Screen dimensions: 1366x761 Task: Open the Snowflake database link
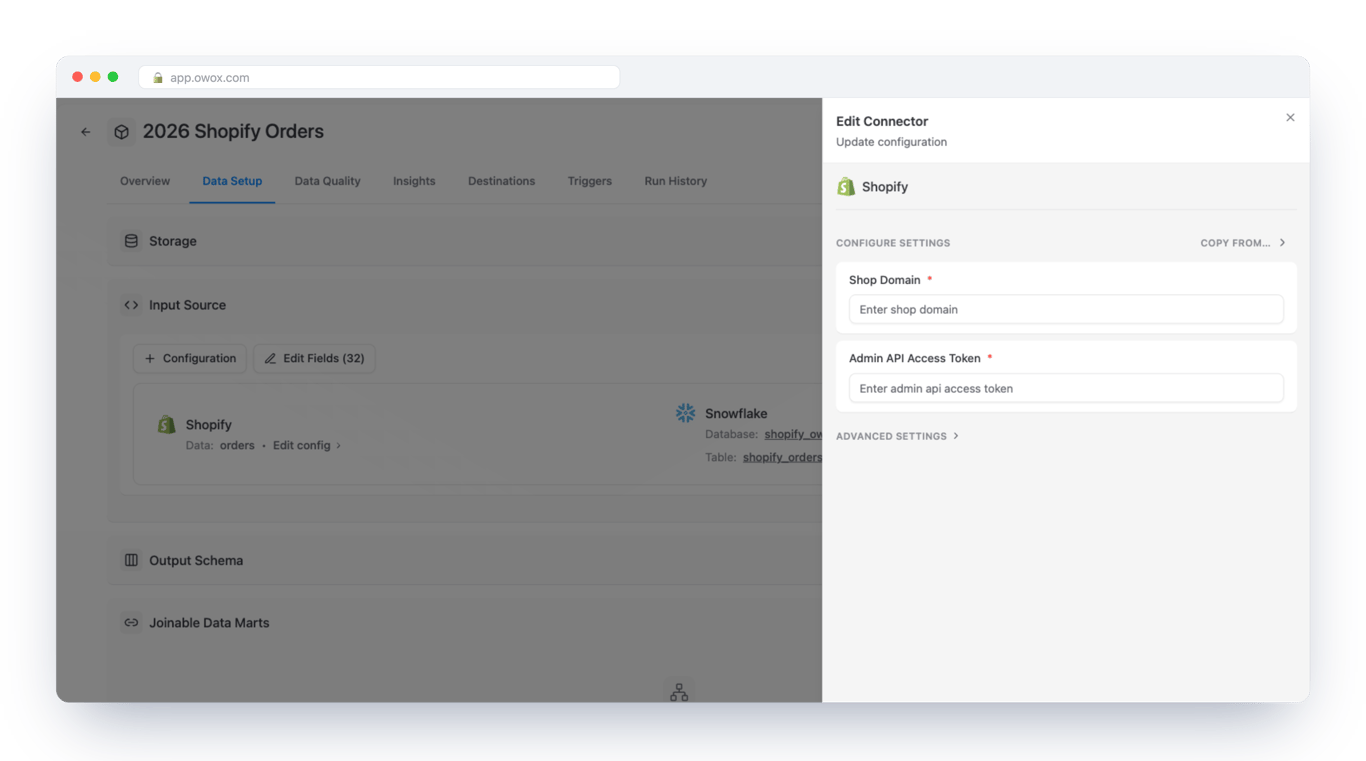point(793,434)
